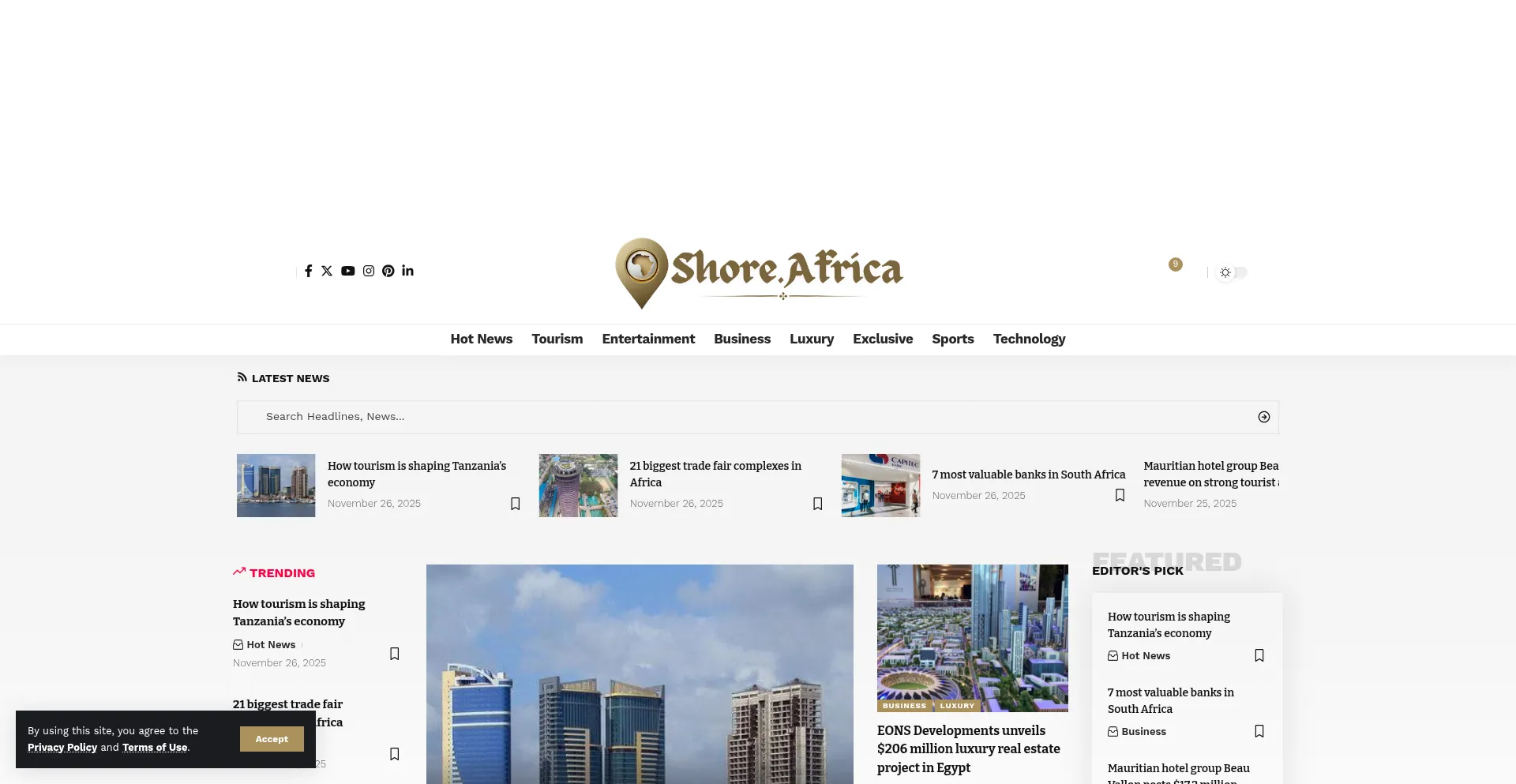Open the Facebook social icon
The height and width of the screenshot is (784, 1516).
(308, 271)
